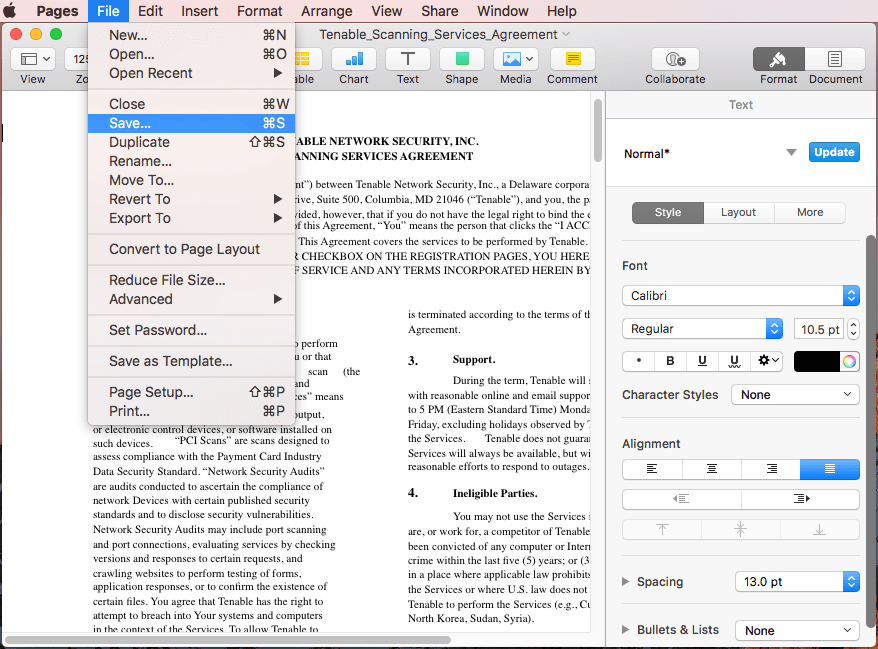Open the Regular typeface dropdown

[702, 329]
